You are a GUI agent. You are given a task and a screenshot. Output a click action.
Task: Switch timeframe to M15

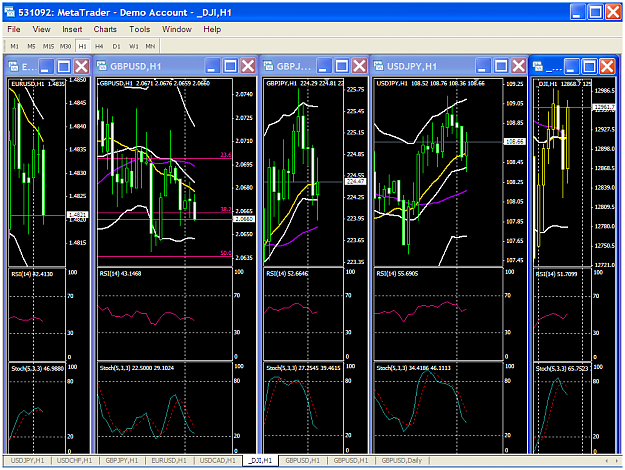tap(48, 46)
